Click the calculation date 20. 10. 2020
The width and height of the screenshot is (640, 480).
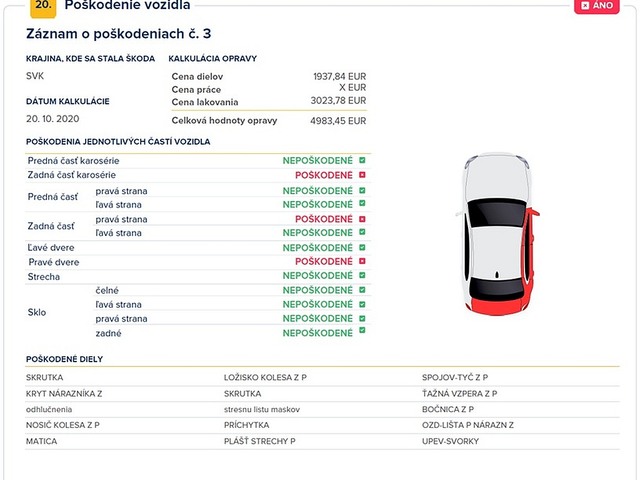53,119
